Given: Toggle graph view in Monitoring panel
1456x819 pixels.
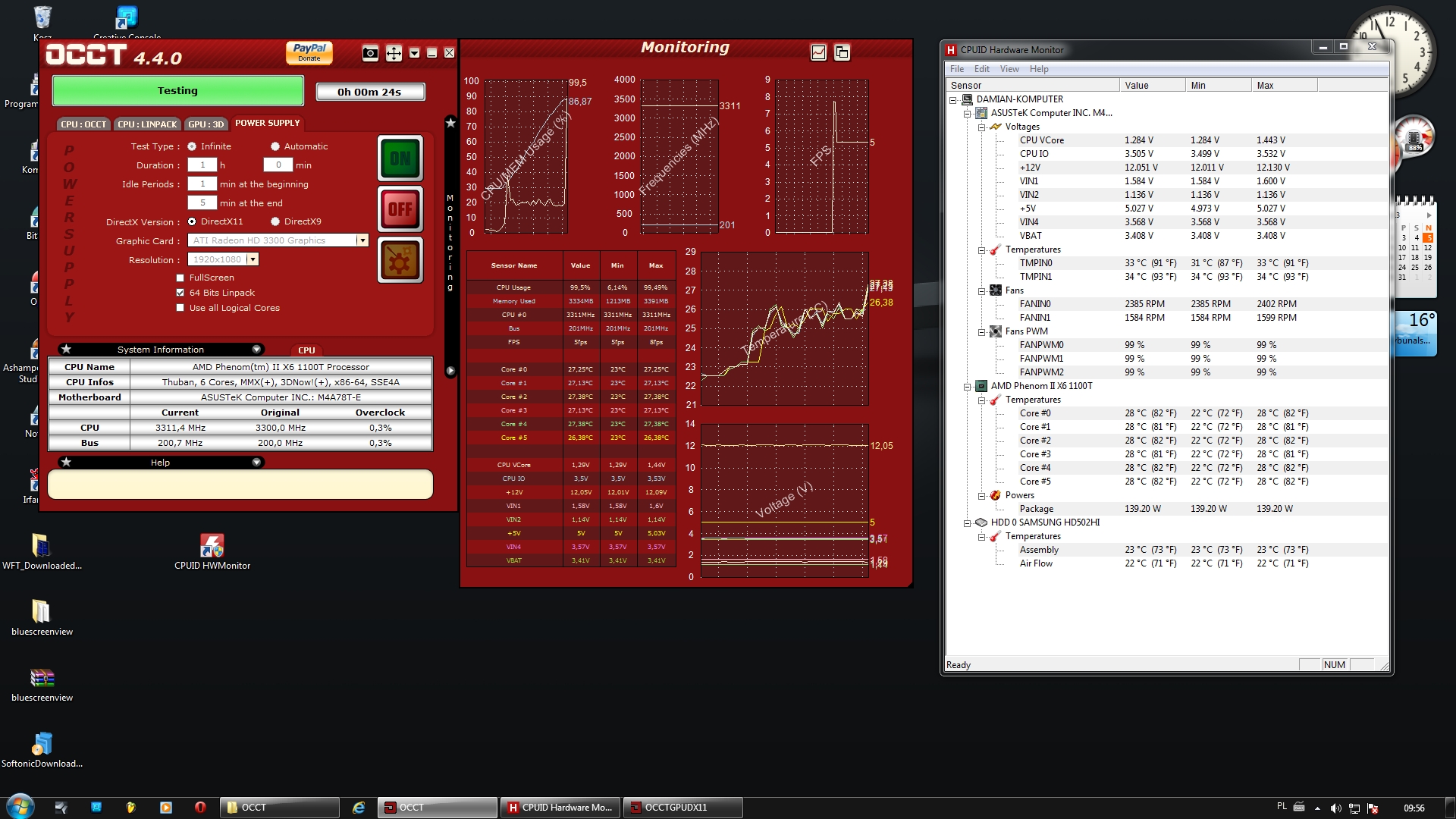Looking at the screenshot, I should [818, 52].
